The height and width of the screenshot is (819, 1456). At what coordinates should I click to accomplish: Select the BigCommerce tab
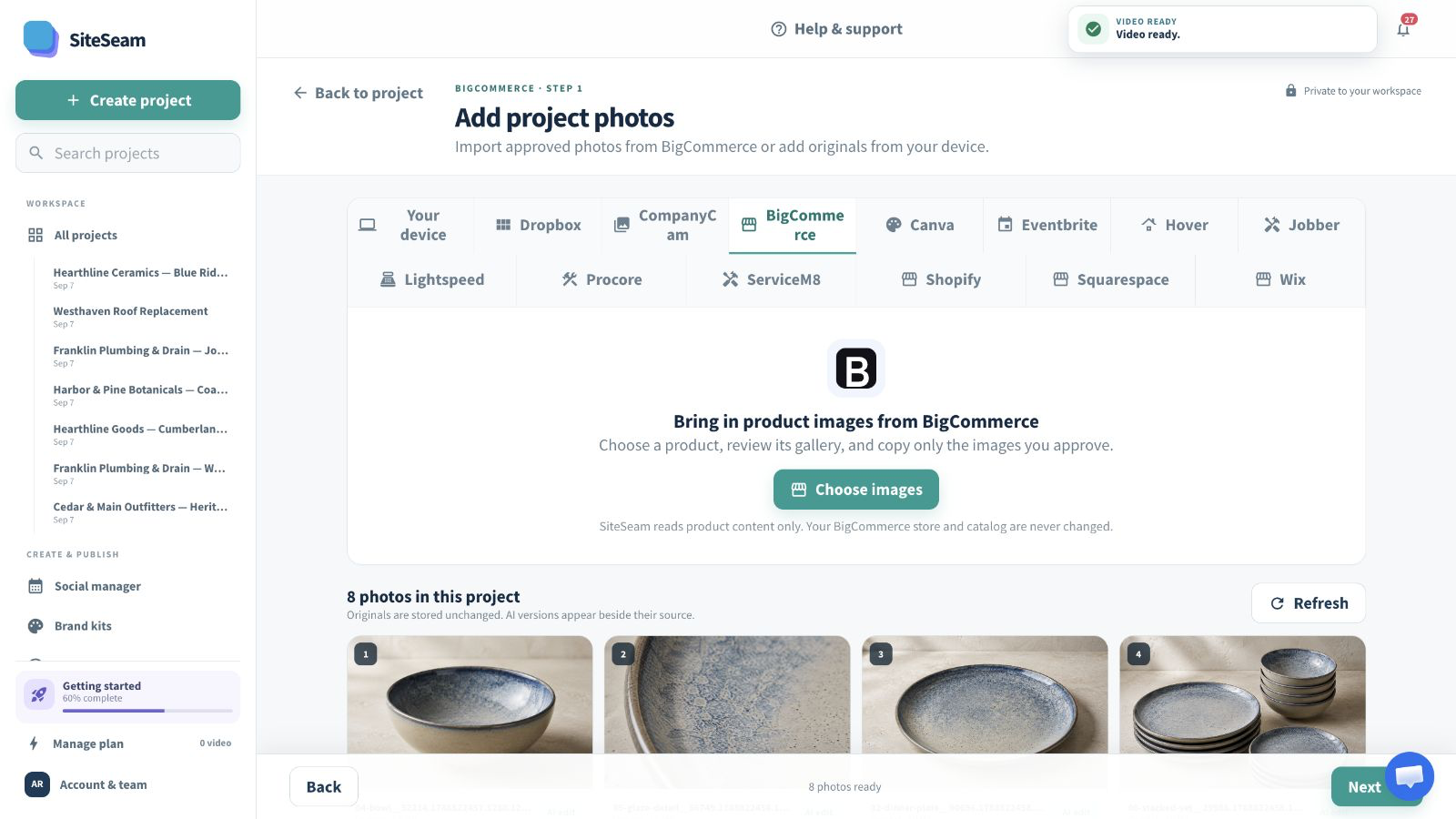793,225
